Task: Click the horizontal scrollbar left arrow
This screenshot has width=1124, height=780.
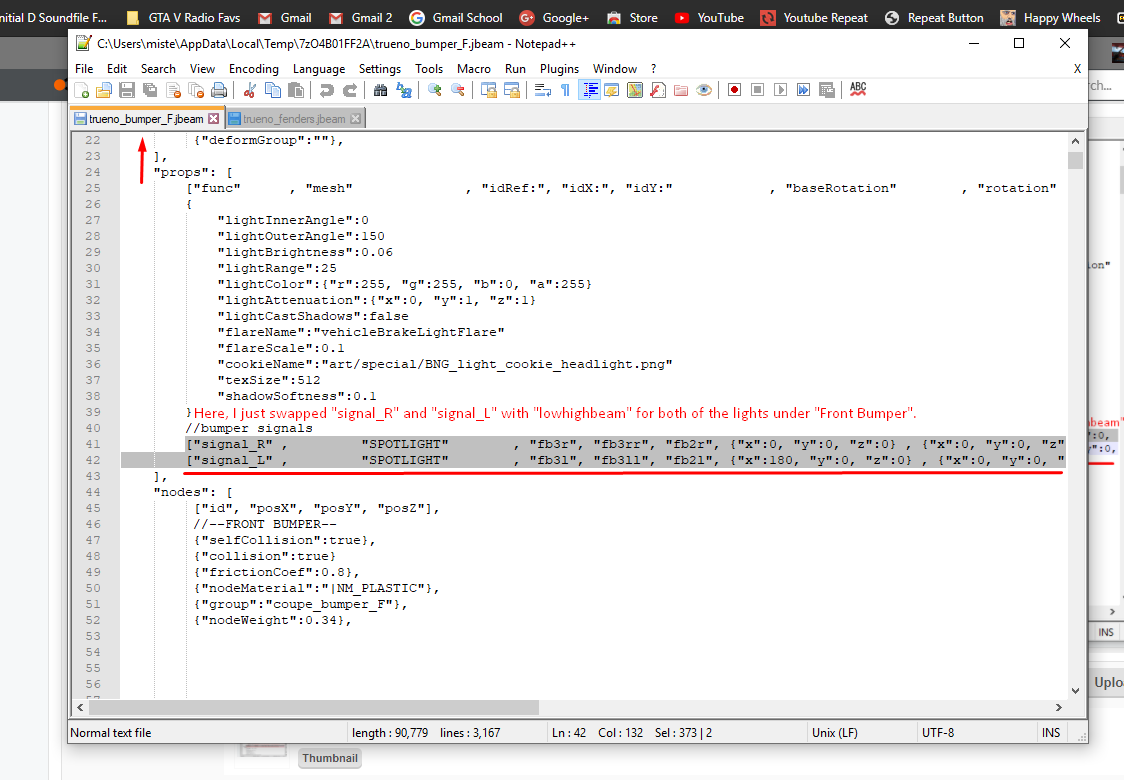Action: pos(80,708)
